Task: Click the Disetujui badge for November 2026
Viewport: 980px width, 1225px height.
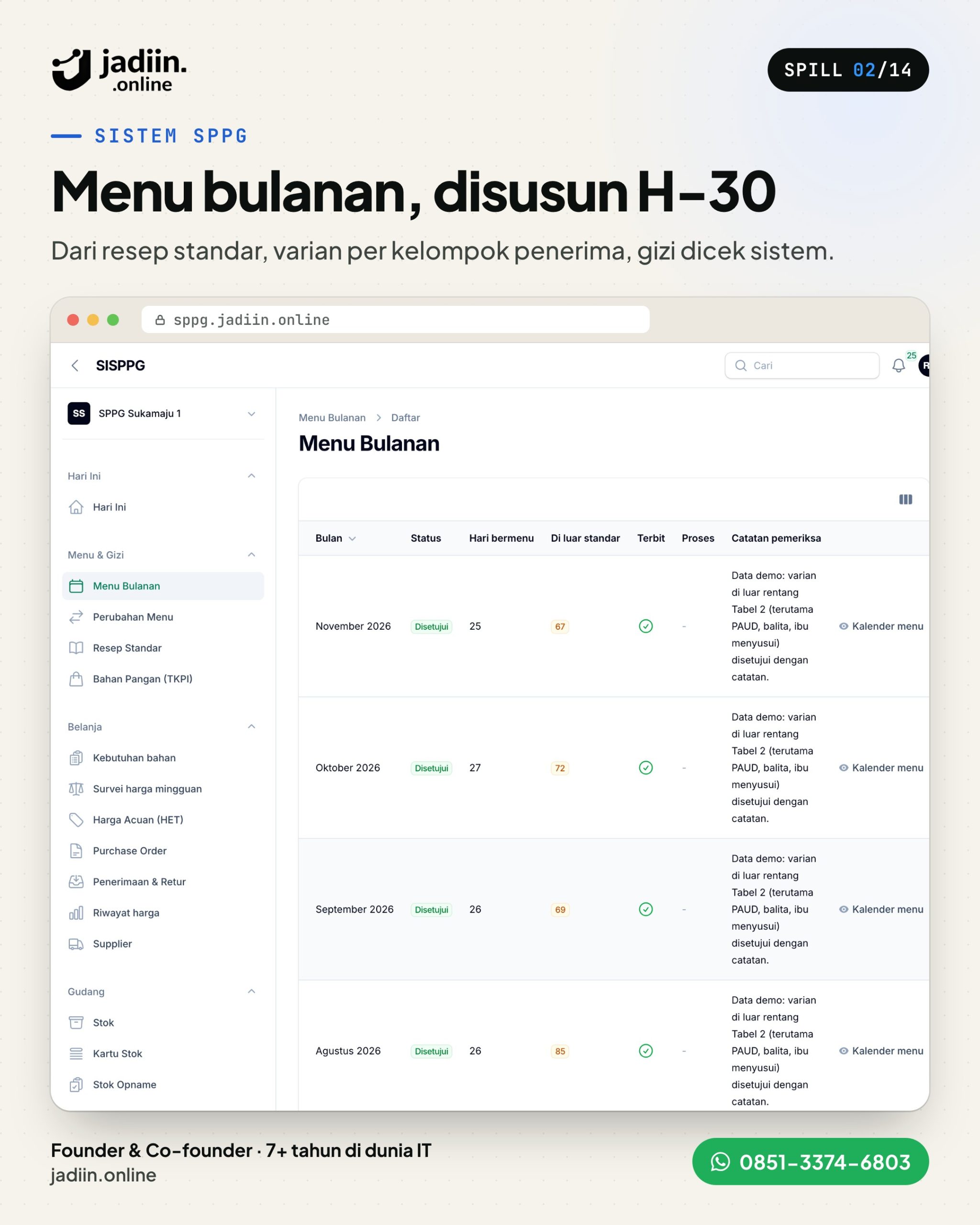Action: 431,627
